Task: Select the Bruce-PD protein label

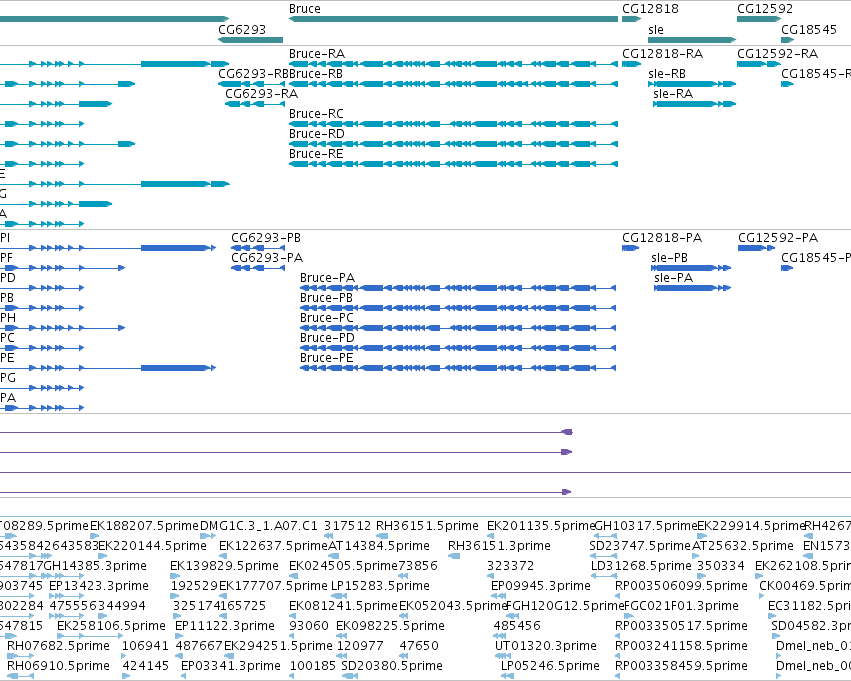Action: pyautogui.click(x=327, y=338)
